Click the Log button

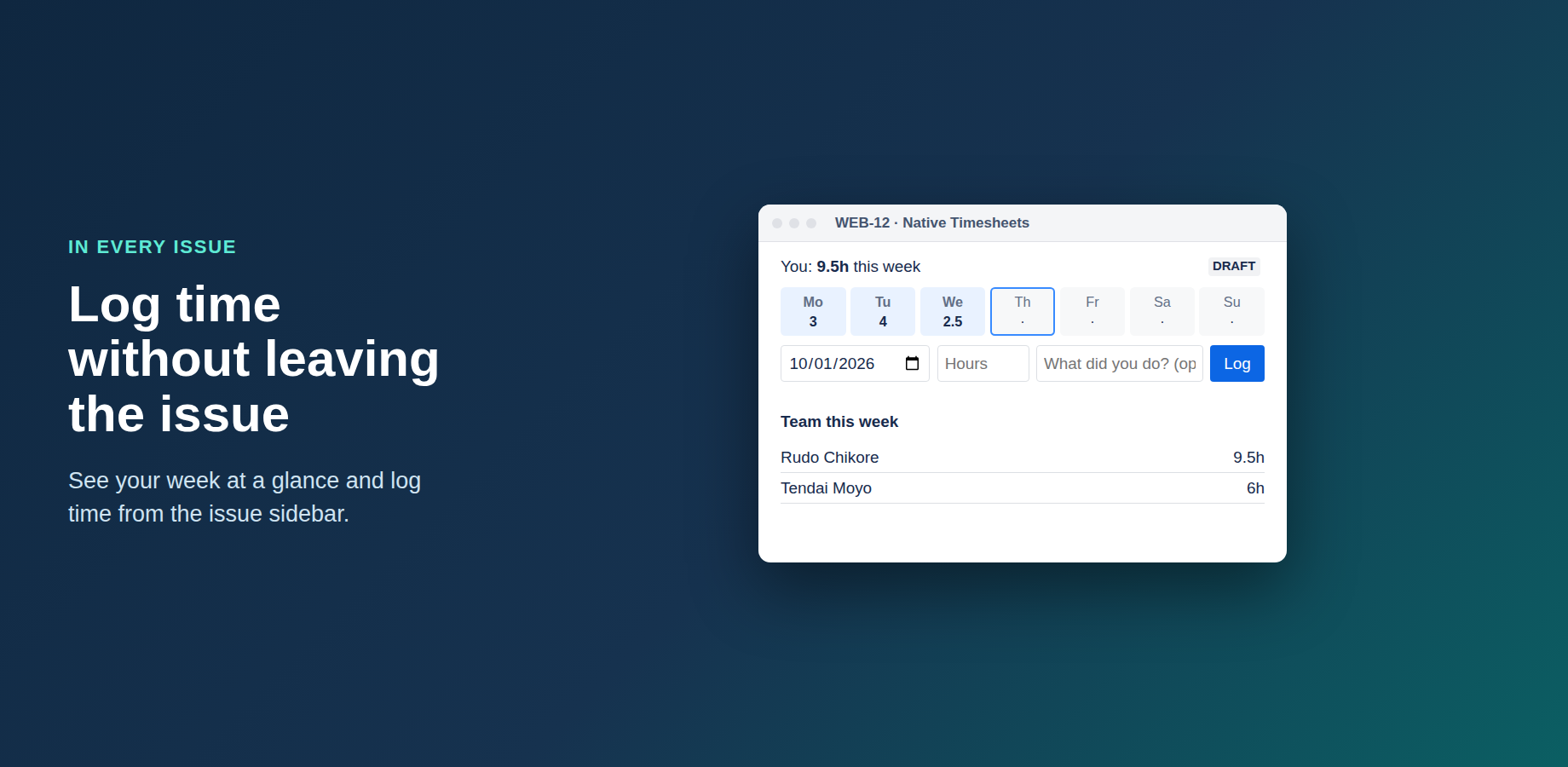(x=1237, y=364)
